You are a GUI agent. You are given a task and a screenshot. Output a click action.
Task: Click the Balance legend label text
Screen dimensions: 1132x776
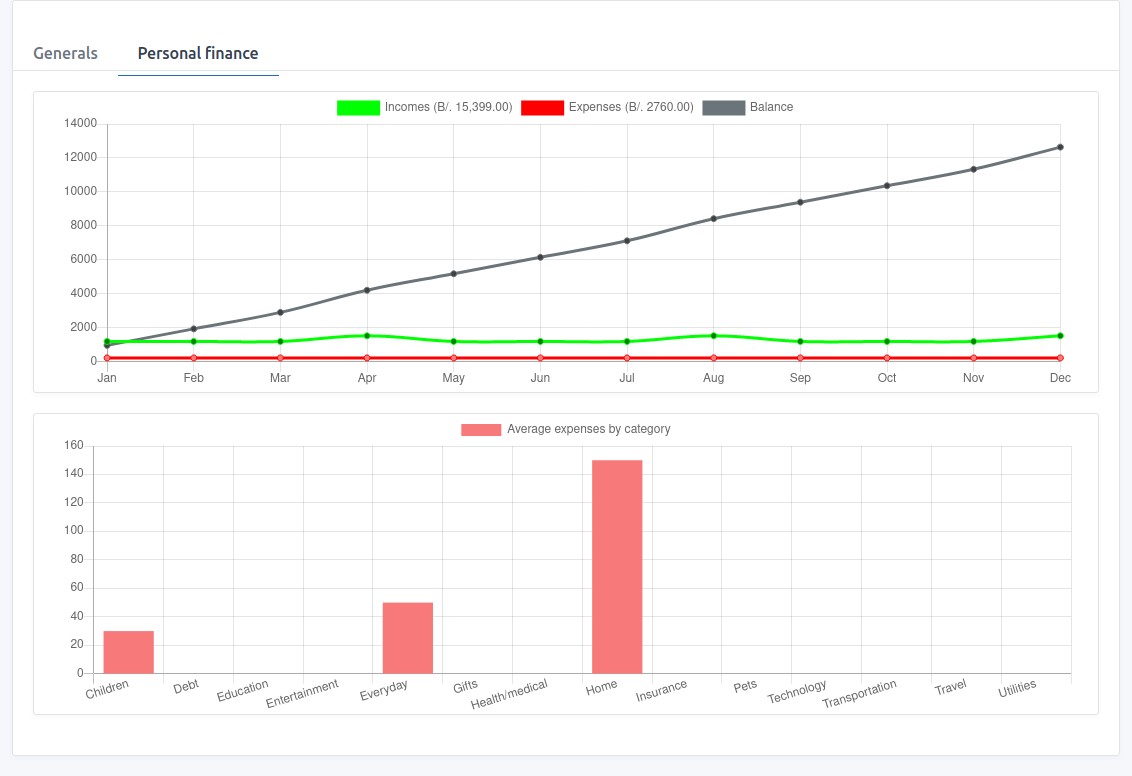click(771, 107)
